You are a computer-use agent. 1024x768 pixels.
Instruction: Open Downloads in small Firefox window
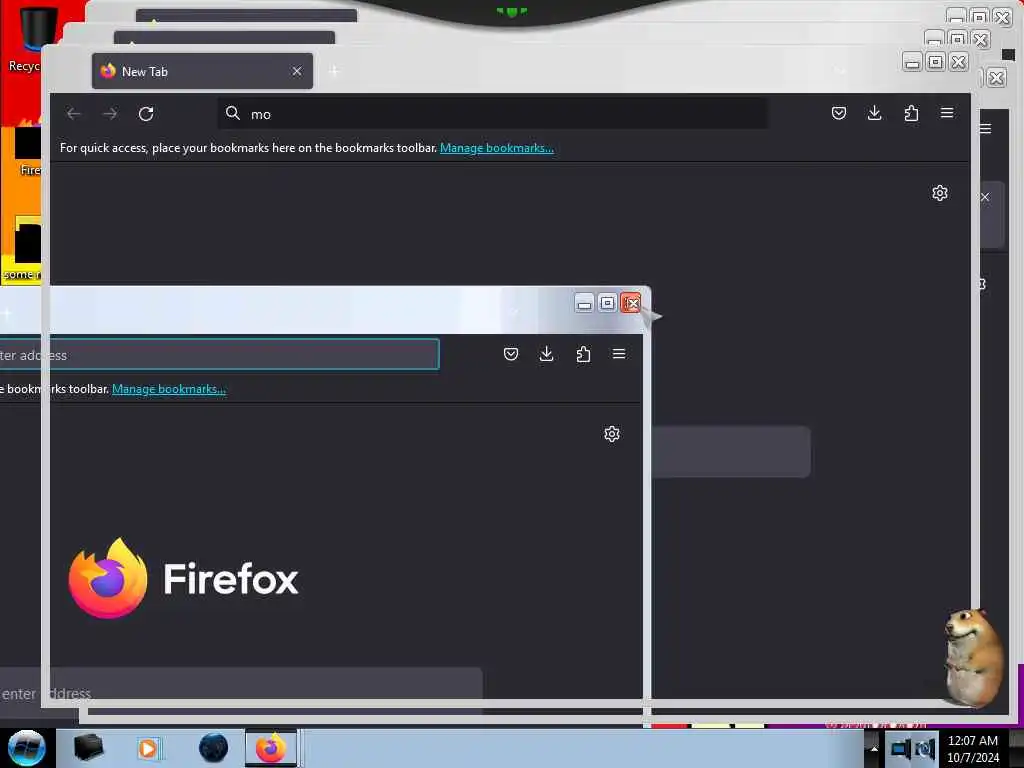click(547, 354)
